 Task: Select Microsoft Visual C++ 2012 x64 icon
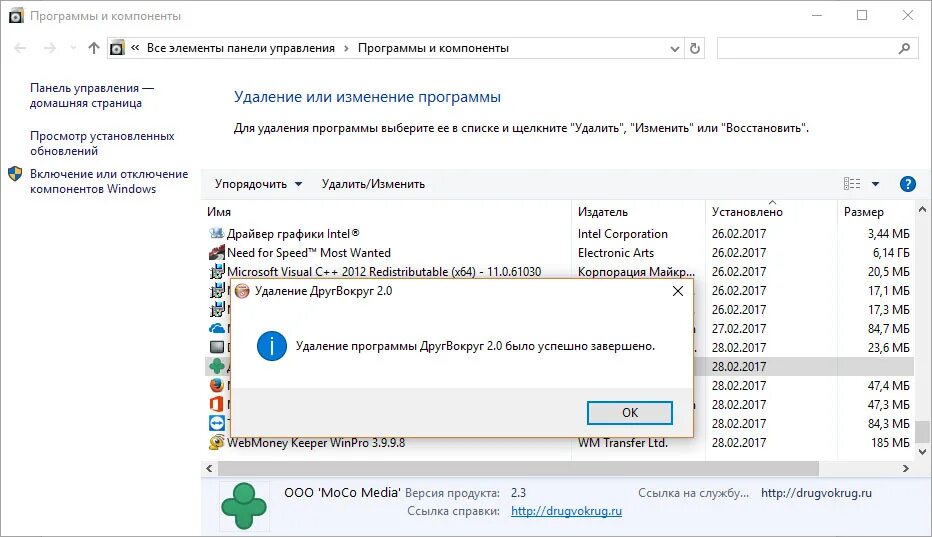click(216, 272)
